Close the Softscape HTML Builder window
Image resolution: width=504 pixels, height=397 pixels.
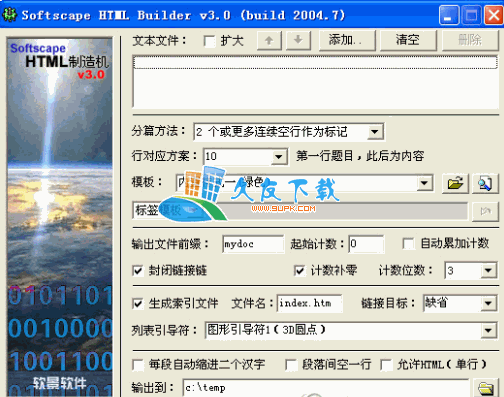[494, 15]
